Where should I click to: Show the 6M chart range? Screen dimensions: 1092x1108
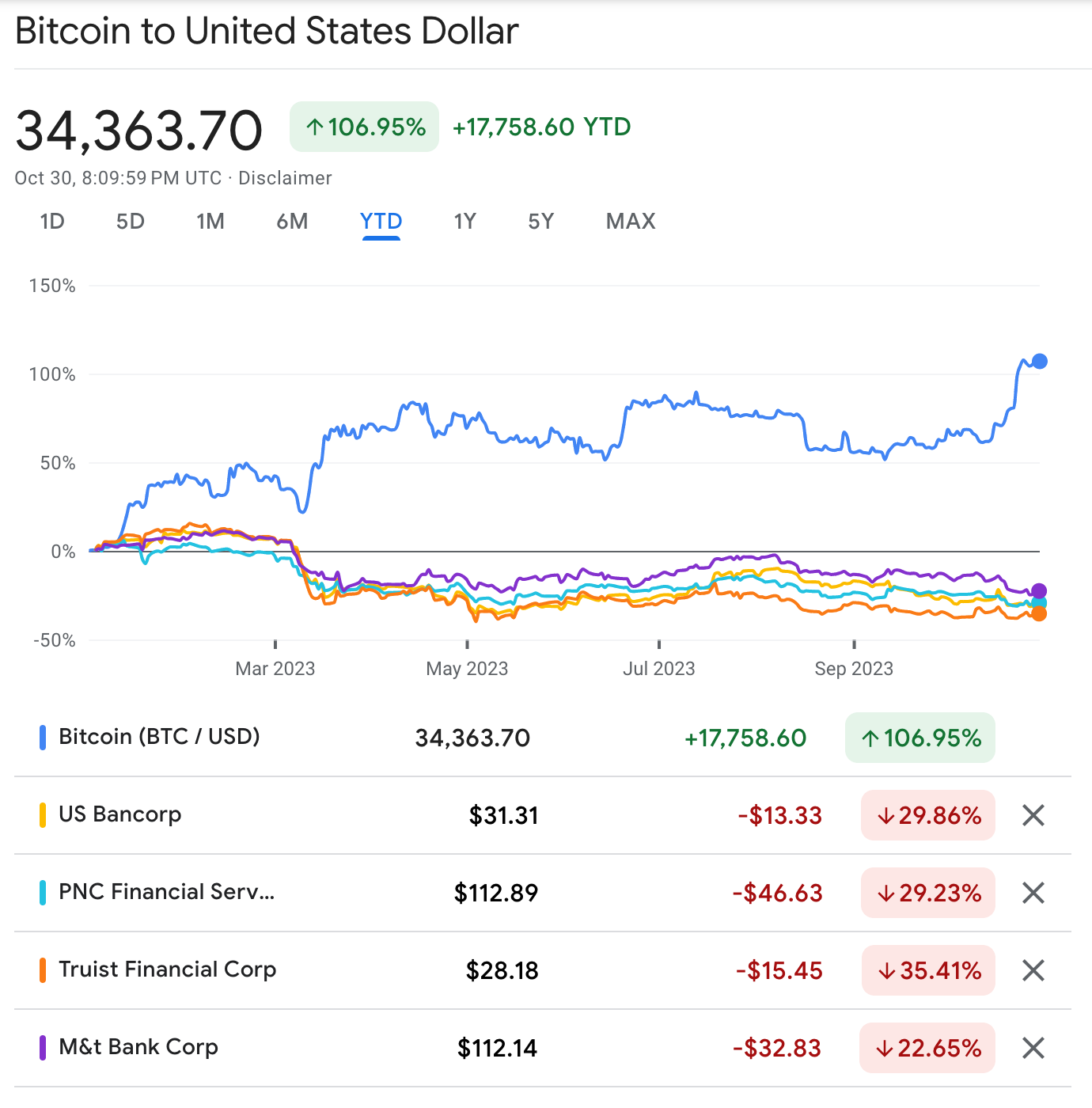pos(292,222)
